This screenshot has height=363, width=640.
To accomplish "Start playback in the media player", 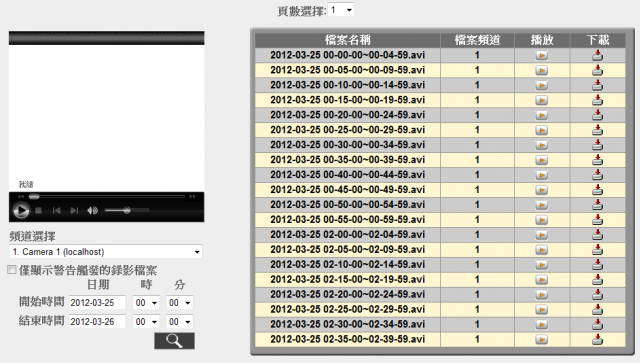I will (x=21, y=211).
